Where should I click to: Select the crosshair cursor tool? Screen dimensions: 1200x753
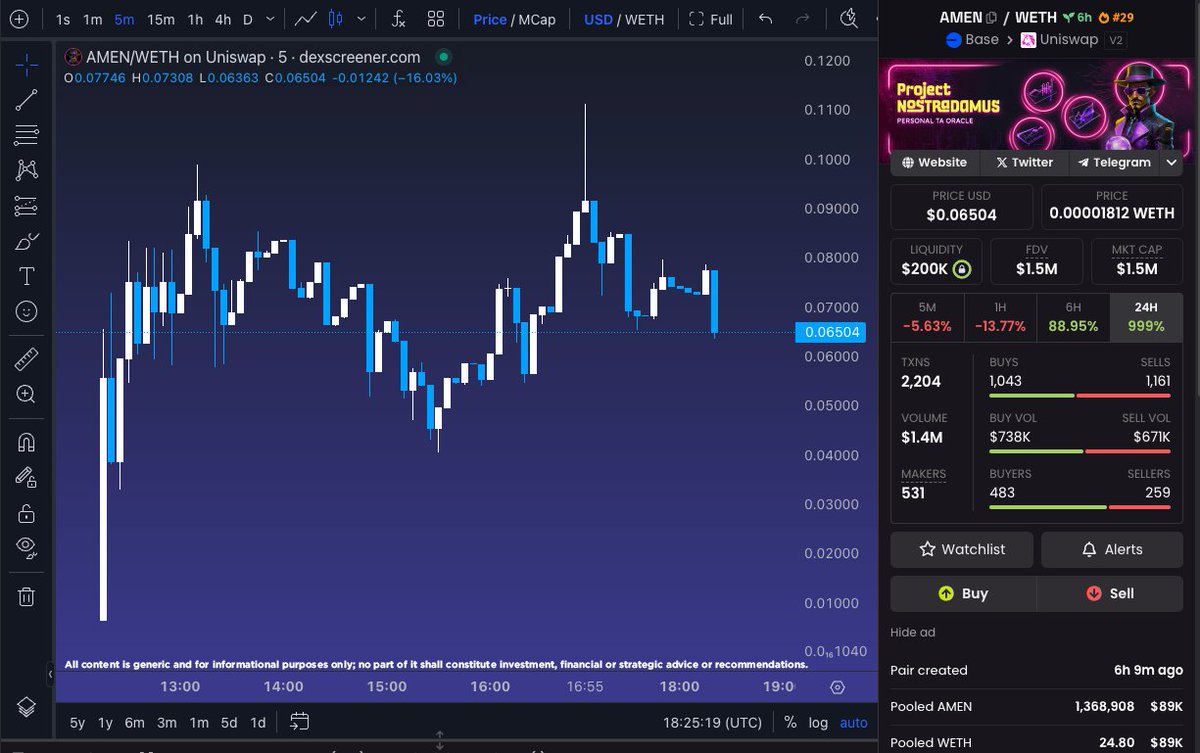(x=27, y=65)
